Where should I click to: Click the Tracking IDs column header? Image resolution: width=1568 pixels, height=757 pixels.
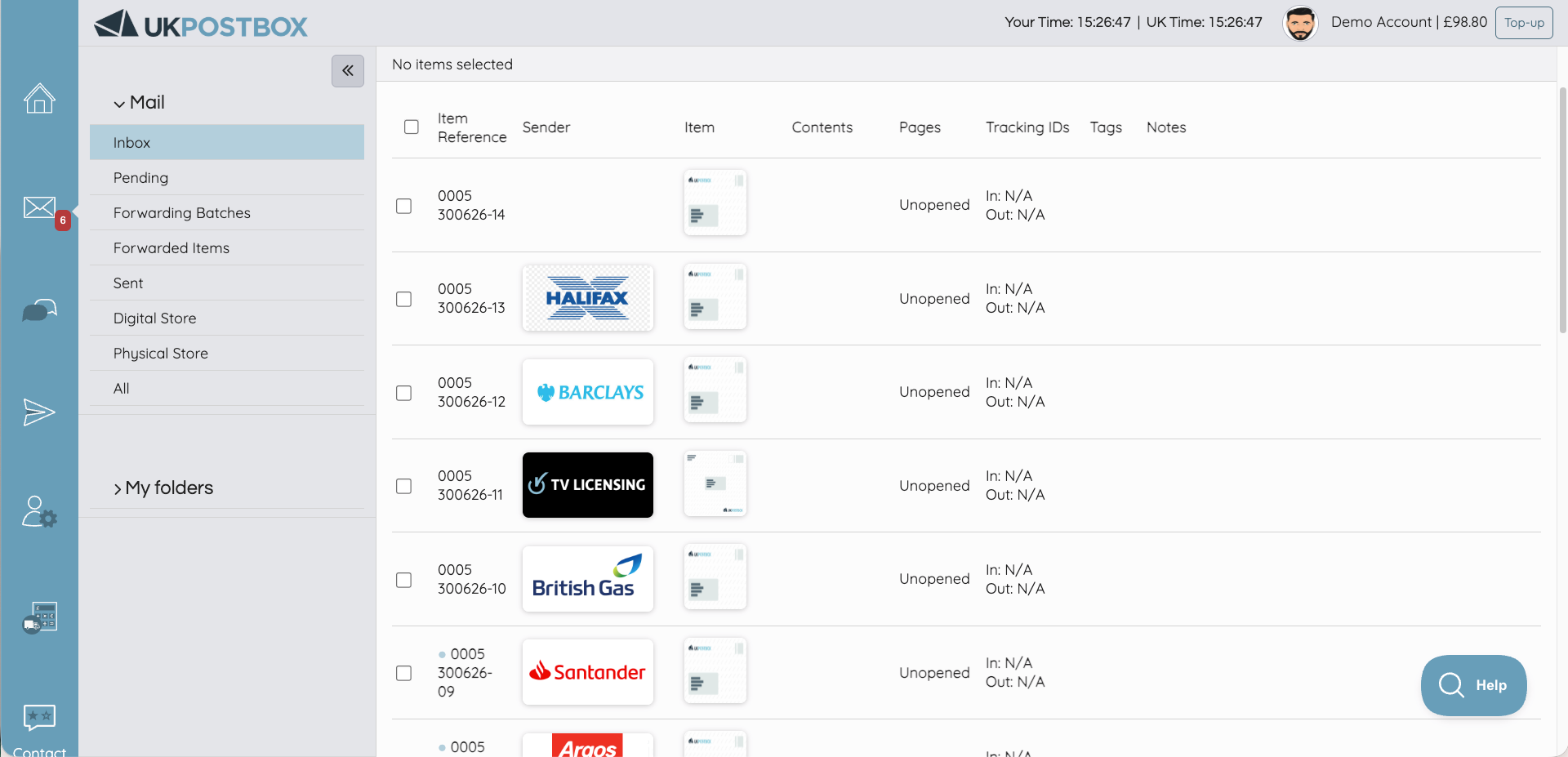pos(1027,127)
